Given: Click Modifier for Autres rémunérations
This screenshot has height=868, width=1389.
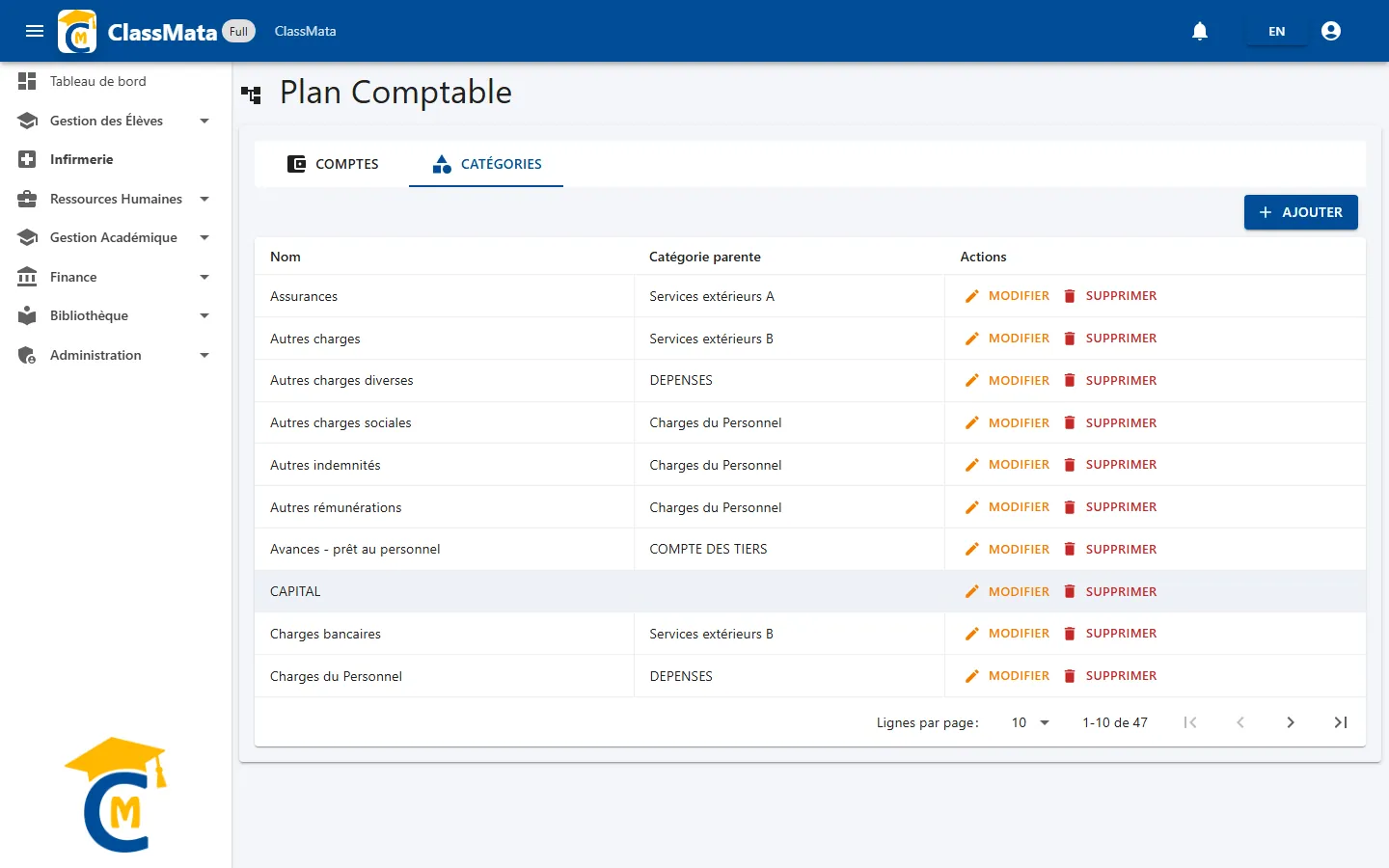Looking at the screenshot, I should tap(1007, 507).
